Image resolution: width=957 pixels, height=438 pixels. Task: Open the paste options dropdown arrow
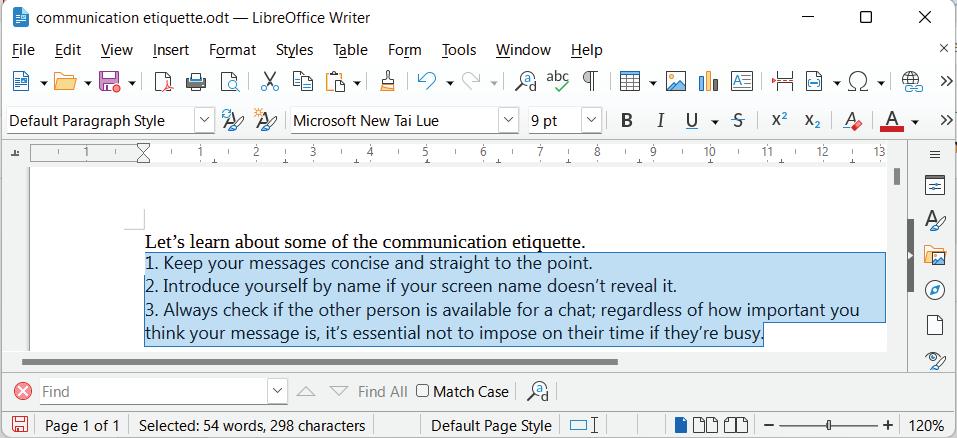click(357, 82)
